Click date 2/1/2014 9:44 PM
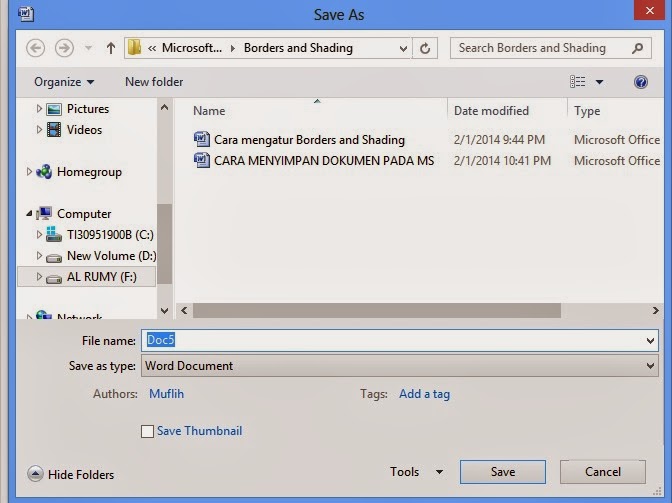Viewport: 672px width, 503px height. 499,140
